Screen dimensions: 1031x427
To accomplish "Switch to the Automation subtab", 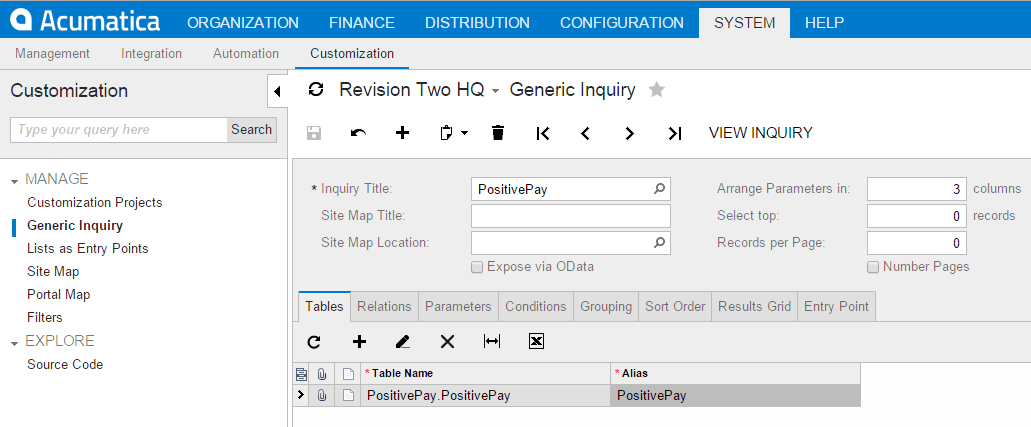I will tap(246, 53).
